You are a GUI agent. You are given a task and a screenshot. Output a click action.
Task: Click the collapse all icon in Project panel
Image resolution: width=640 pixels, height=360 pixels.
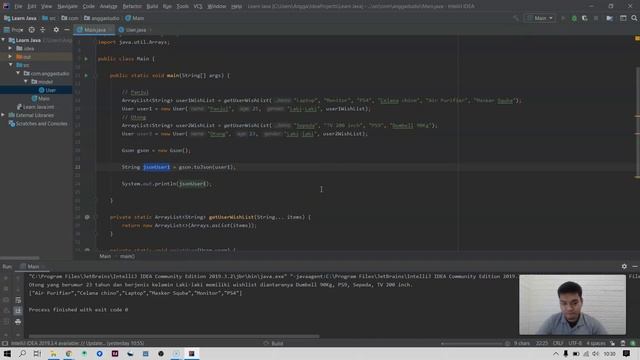coord(42,30)
